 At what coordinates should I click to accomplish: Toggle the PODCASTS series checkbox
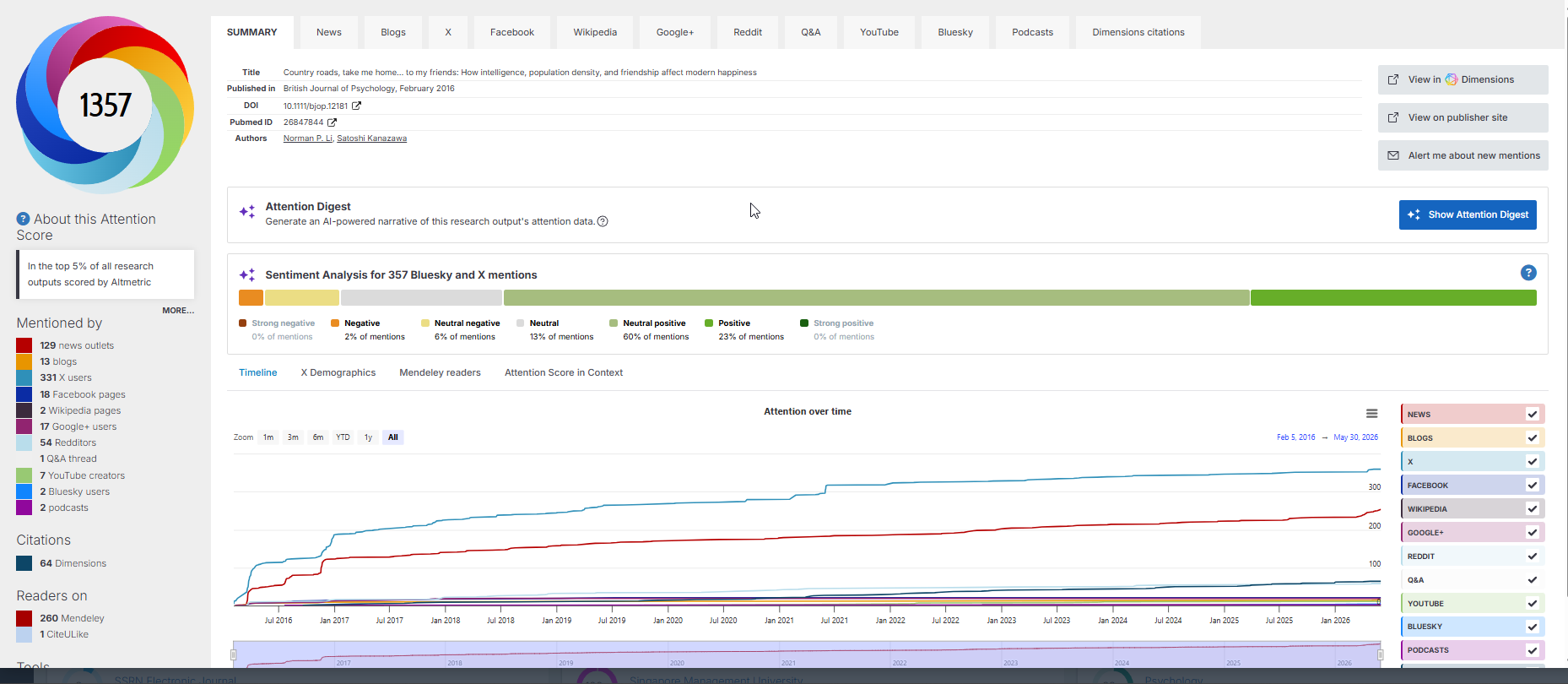pos(1533,650)
